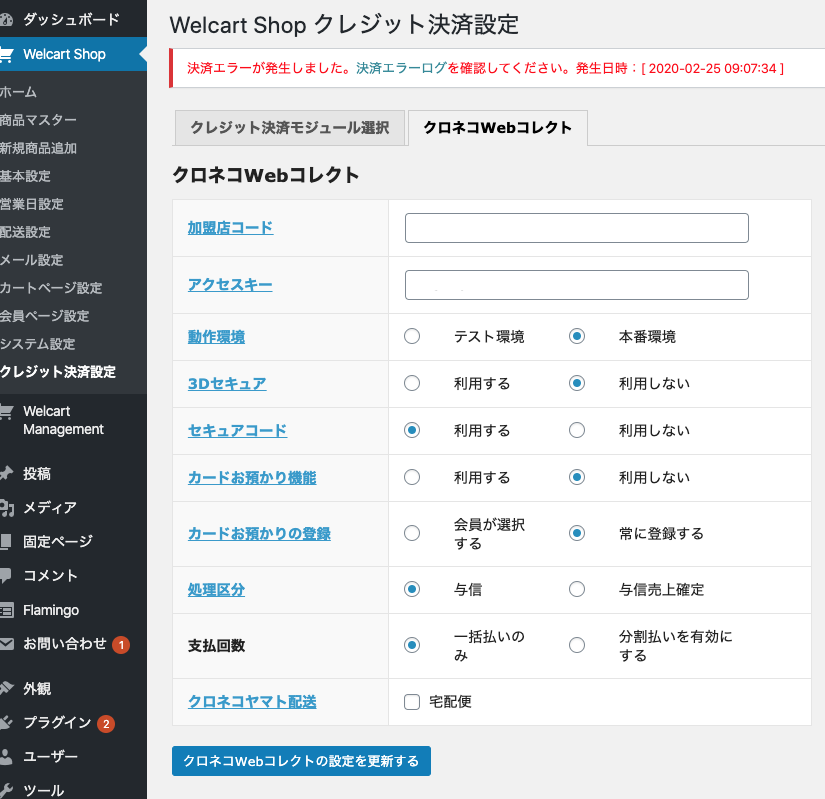Click the pushpin icon for 投稿

6,473
